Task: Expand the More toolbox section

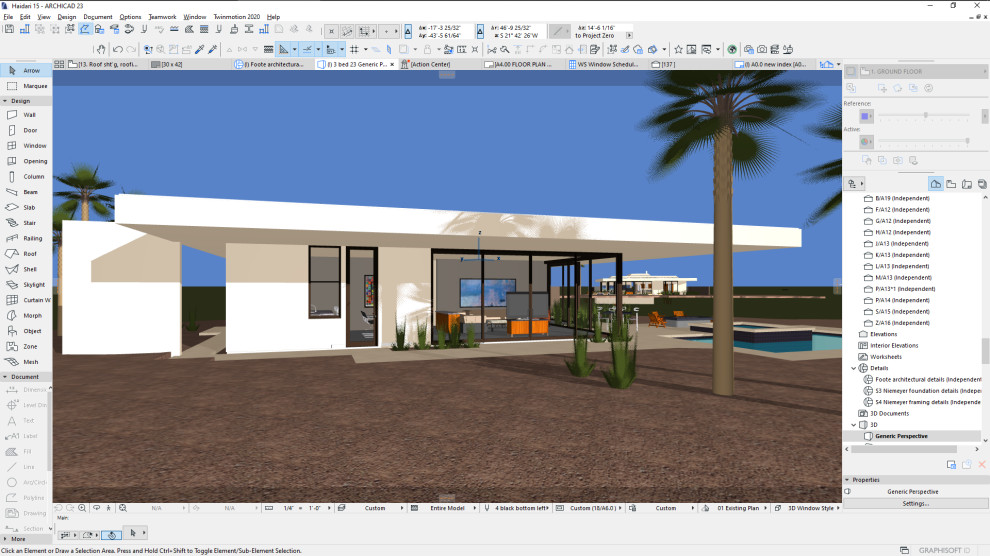Action: tap(5, 539)
